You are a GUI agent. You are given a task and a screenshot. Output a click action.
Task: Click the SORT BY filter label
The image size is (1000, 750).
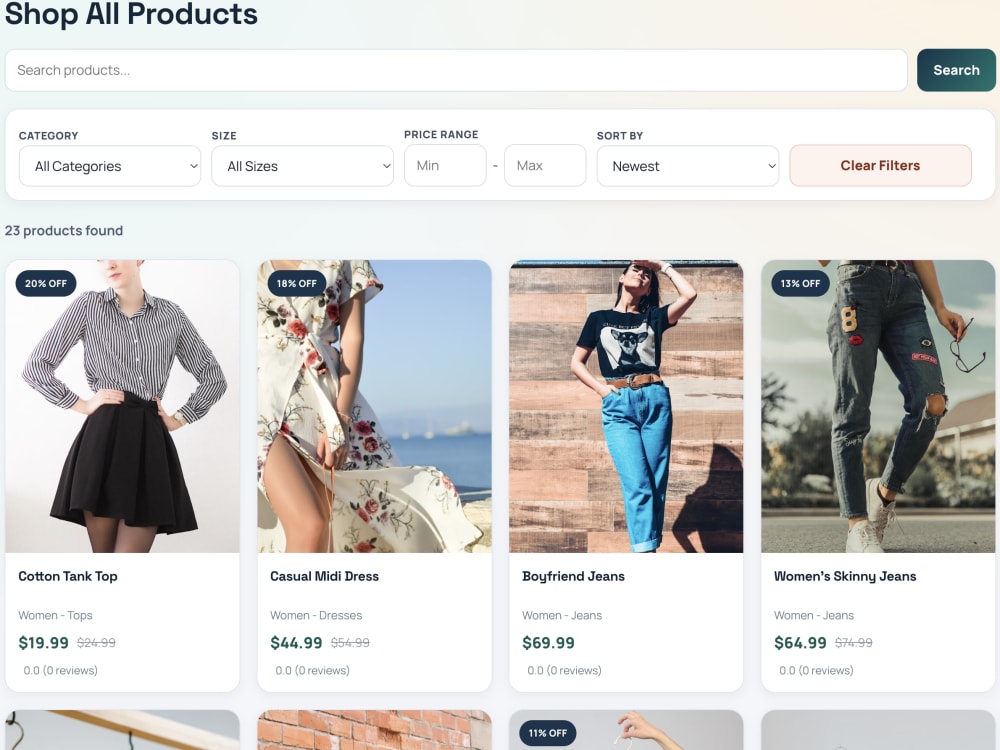click(620, 136)
